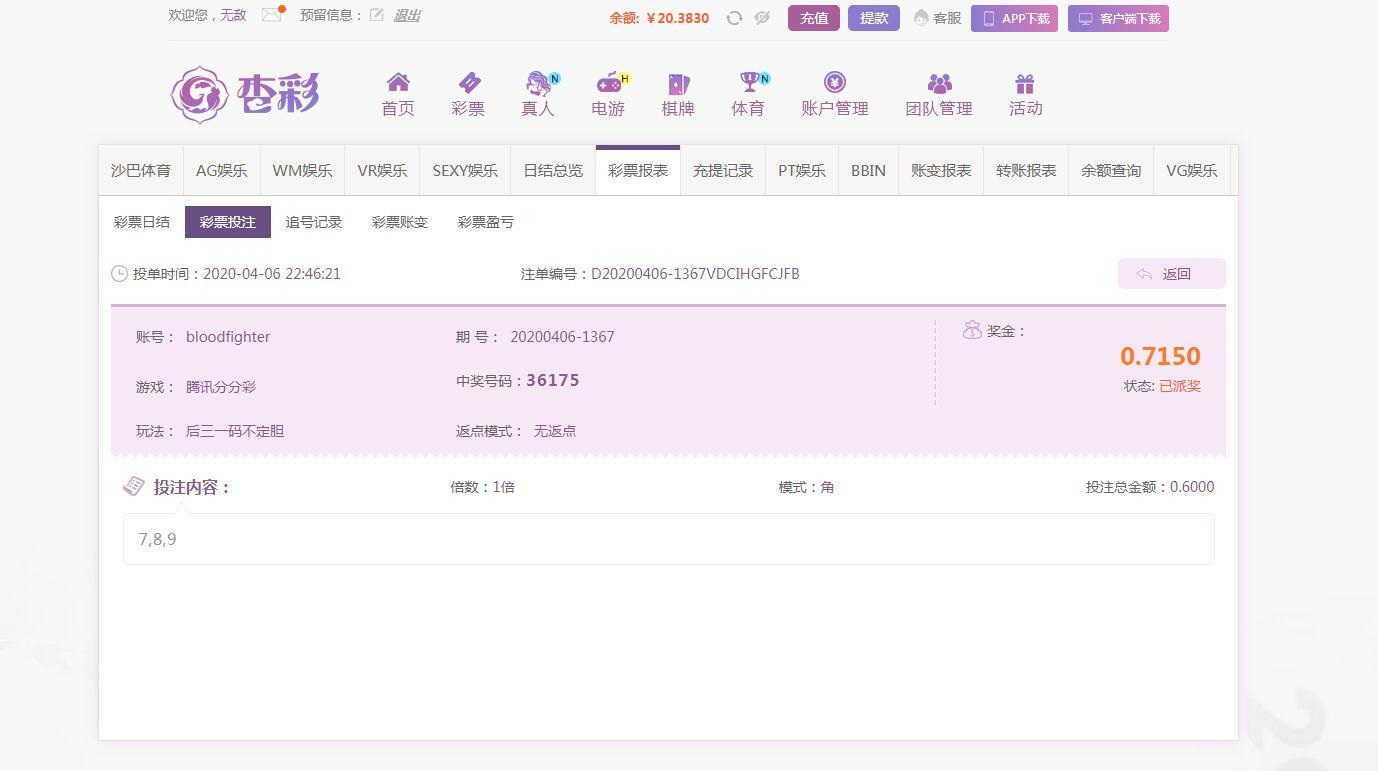Image resolution: width=1378 pixels, height=771 pixels.
Task: Click rebate mode value 无返点
Action: (555, 431)
